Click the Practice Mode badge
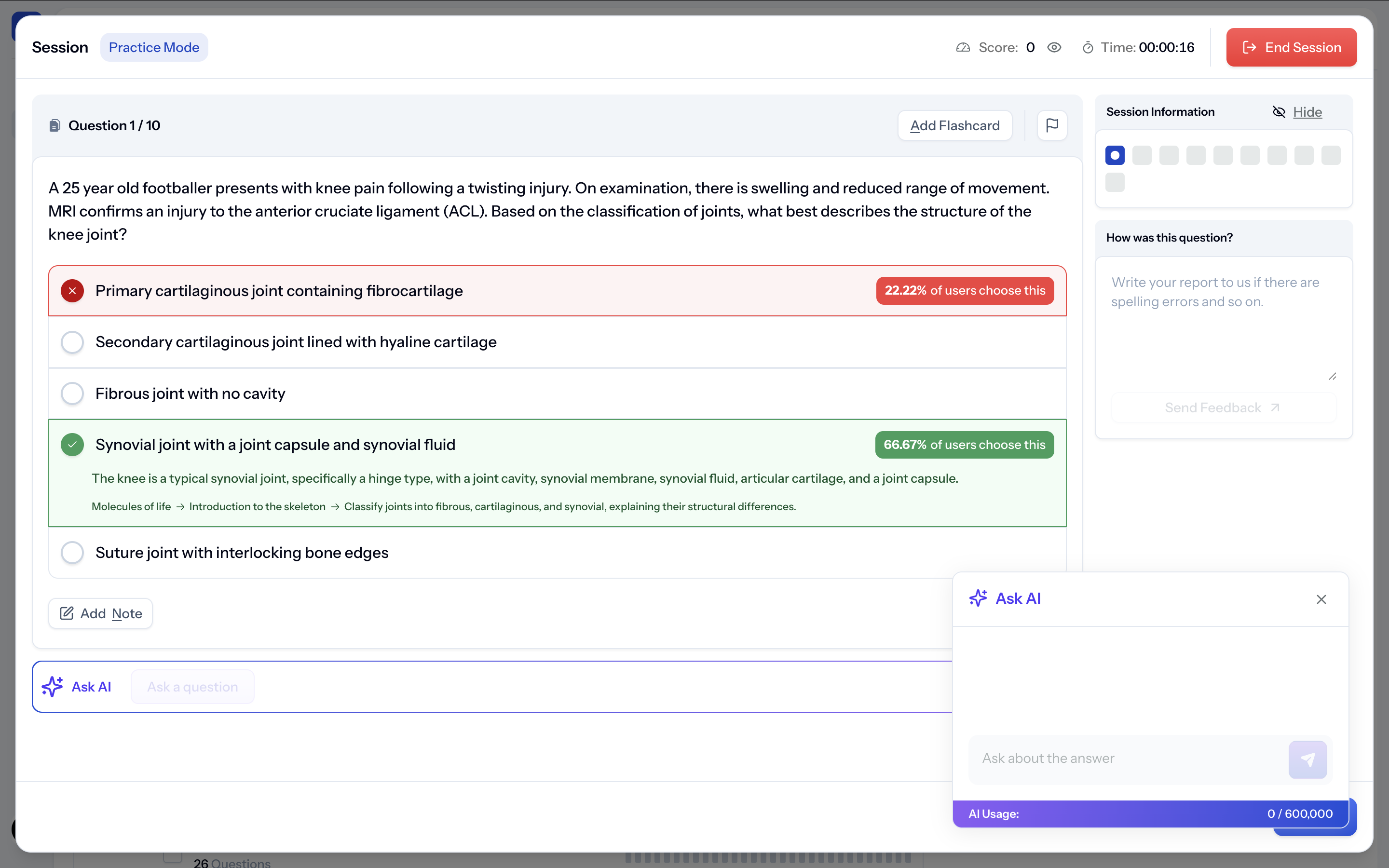 (154, 48)
